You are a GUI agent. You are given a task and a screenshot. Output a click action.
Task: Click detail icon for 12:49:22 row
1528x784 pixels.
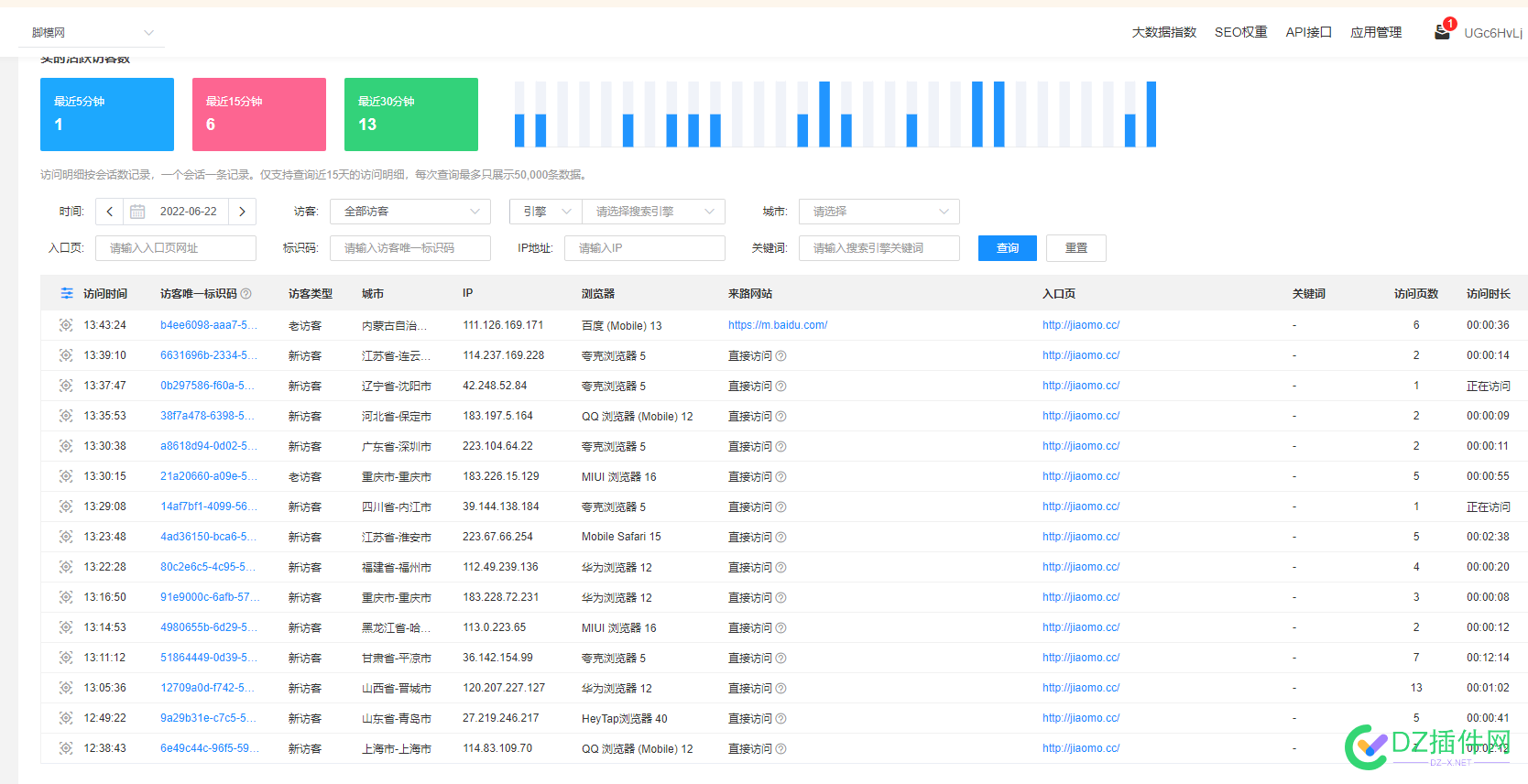[x=66, y=718]
